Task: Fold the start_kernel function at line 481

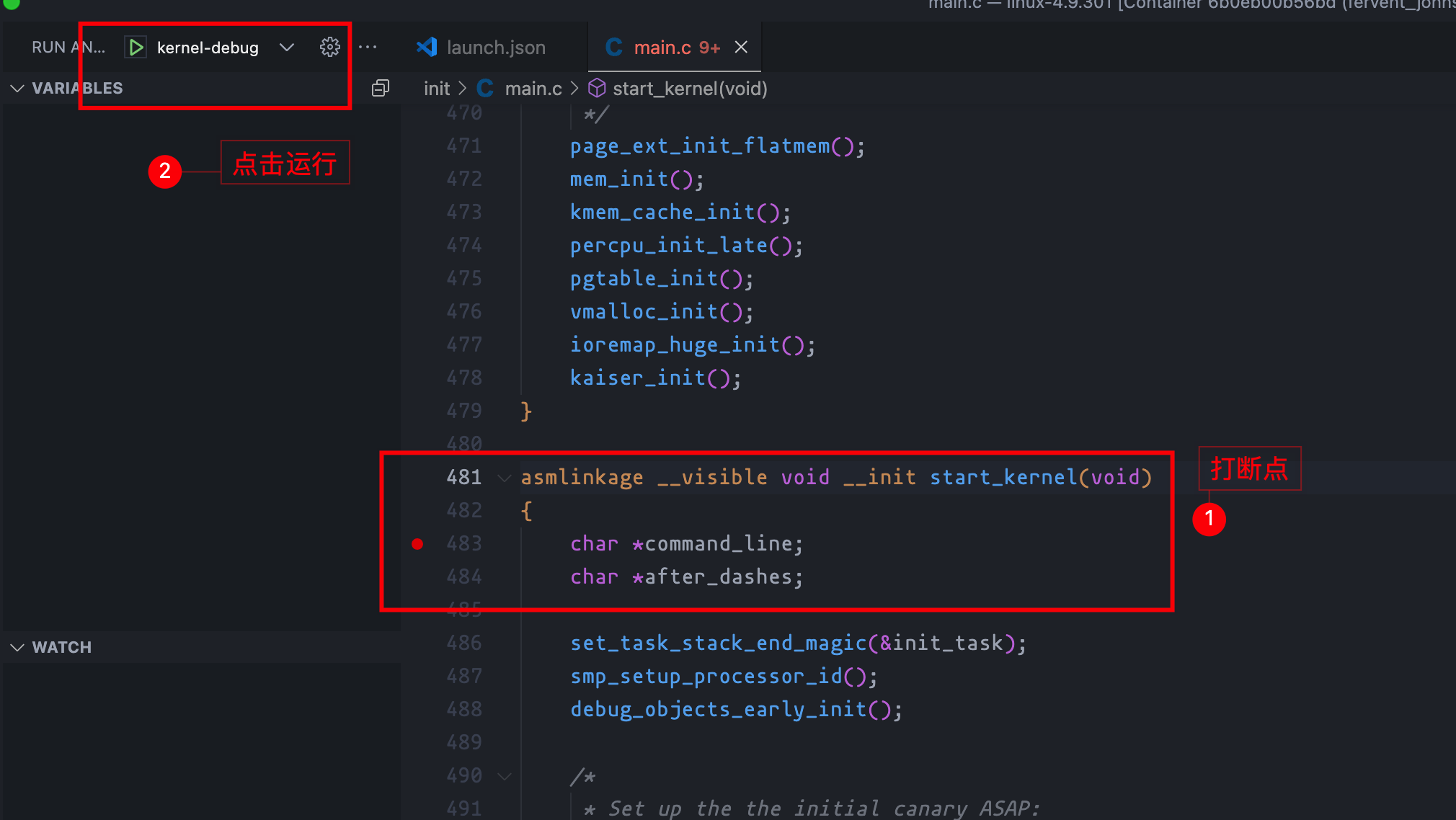Action: click(505, 478)
